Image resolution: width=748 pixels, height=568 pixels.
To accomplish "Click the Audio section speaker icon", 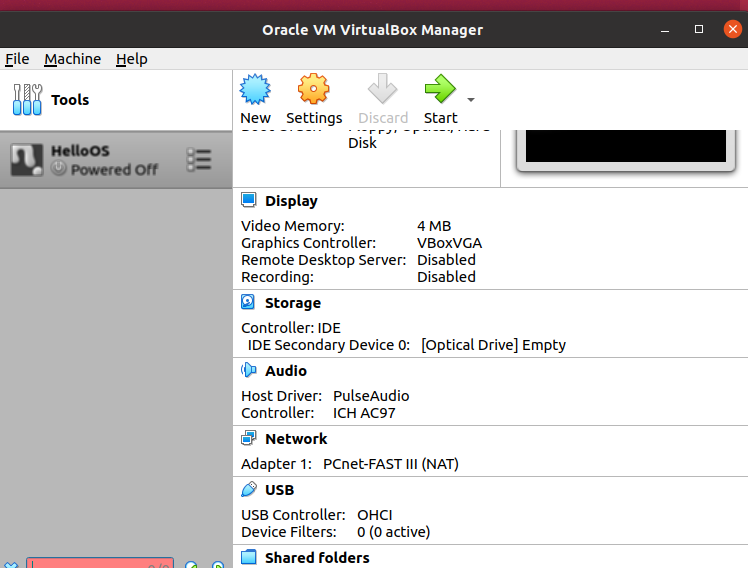I will [249, 371].
